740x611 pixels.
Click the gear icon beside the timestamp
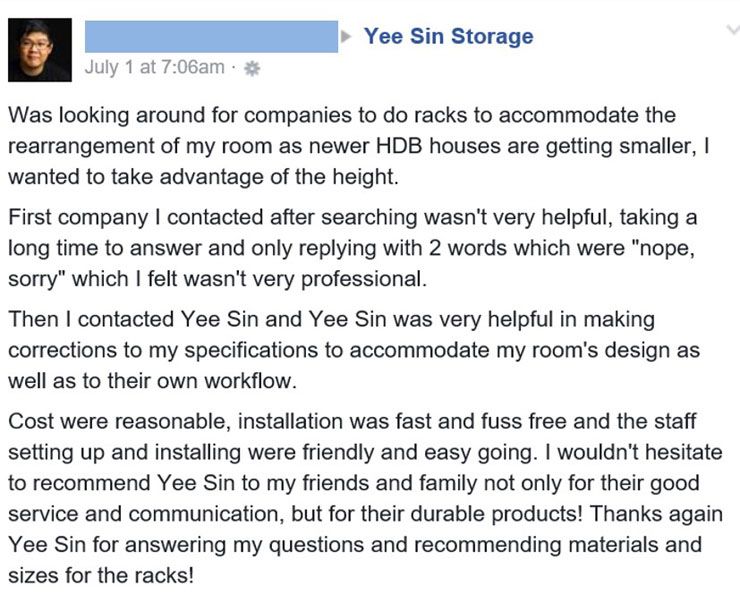pyautogui.click(x=252, y=68)
